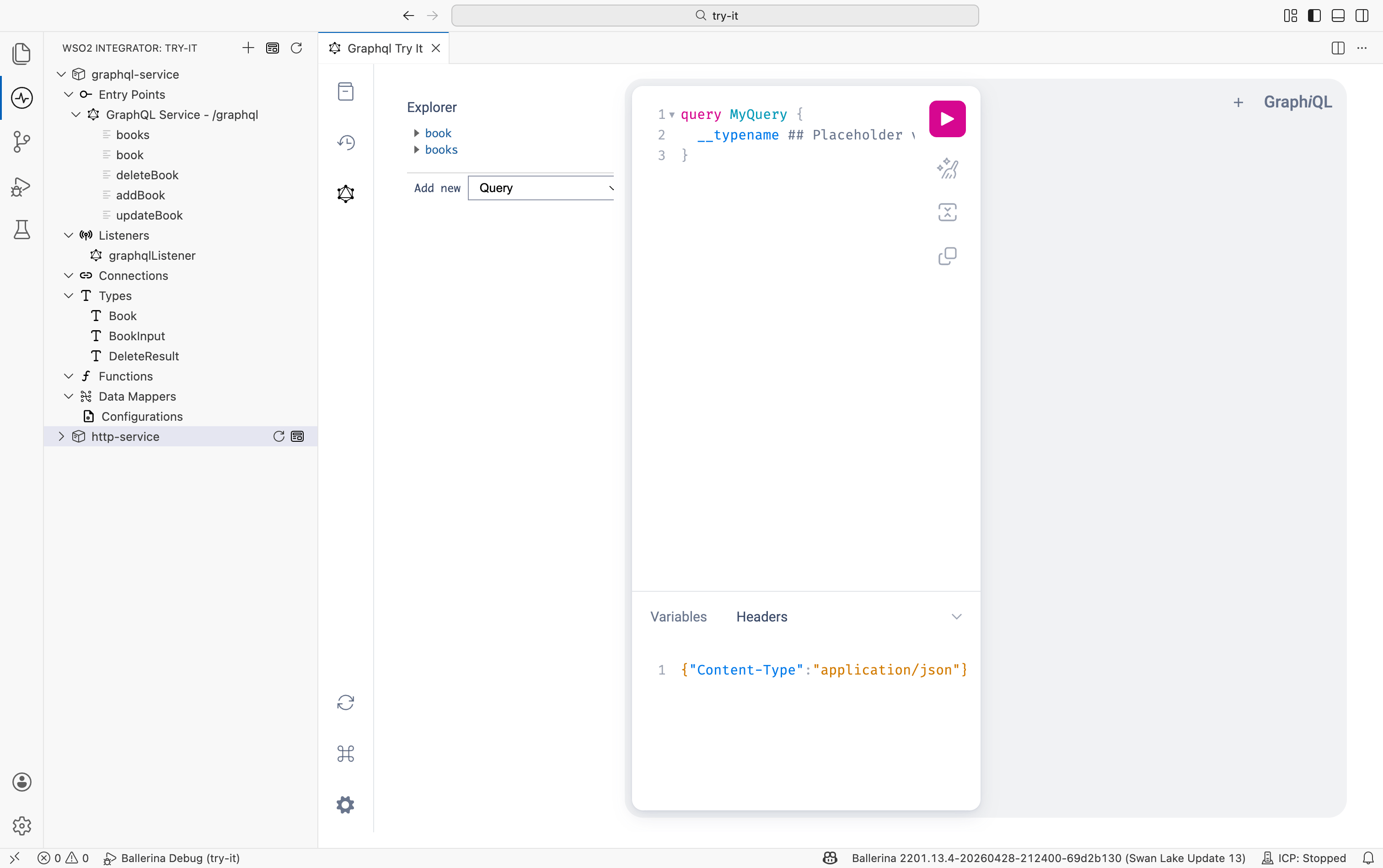Toggle the primary side bar layout button
Viewport: 1383px width, 868px height.
(1313, 16)
